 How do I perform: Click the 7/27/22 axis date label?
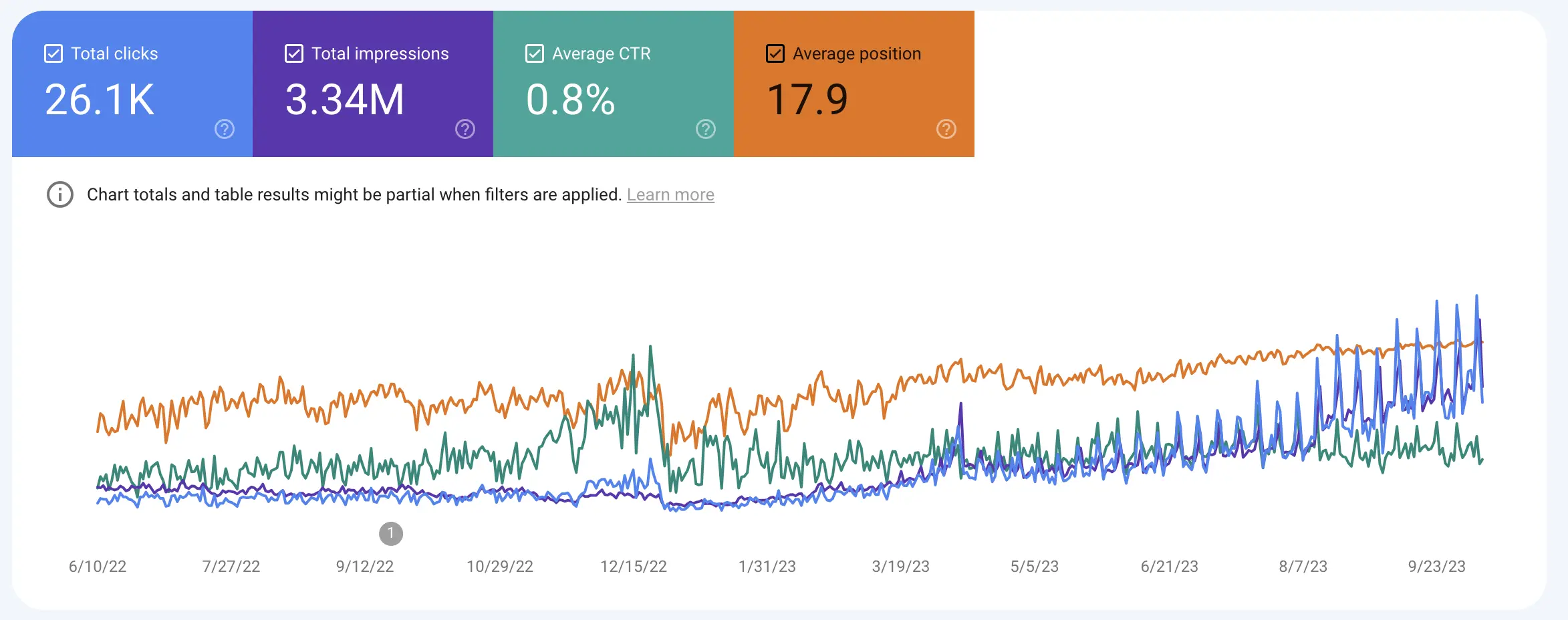tap(231, 567)
